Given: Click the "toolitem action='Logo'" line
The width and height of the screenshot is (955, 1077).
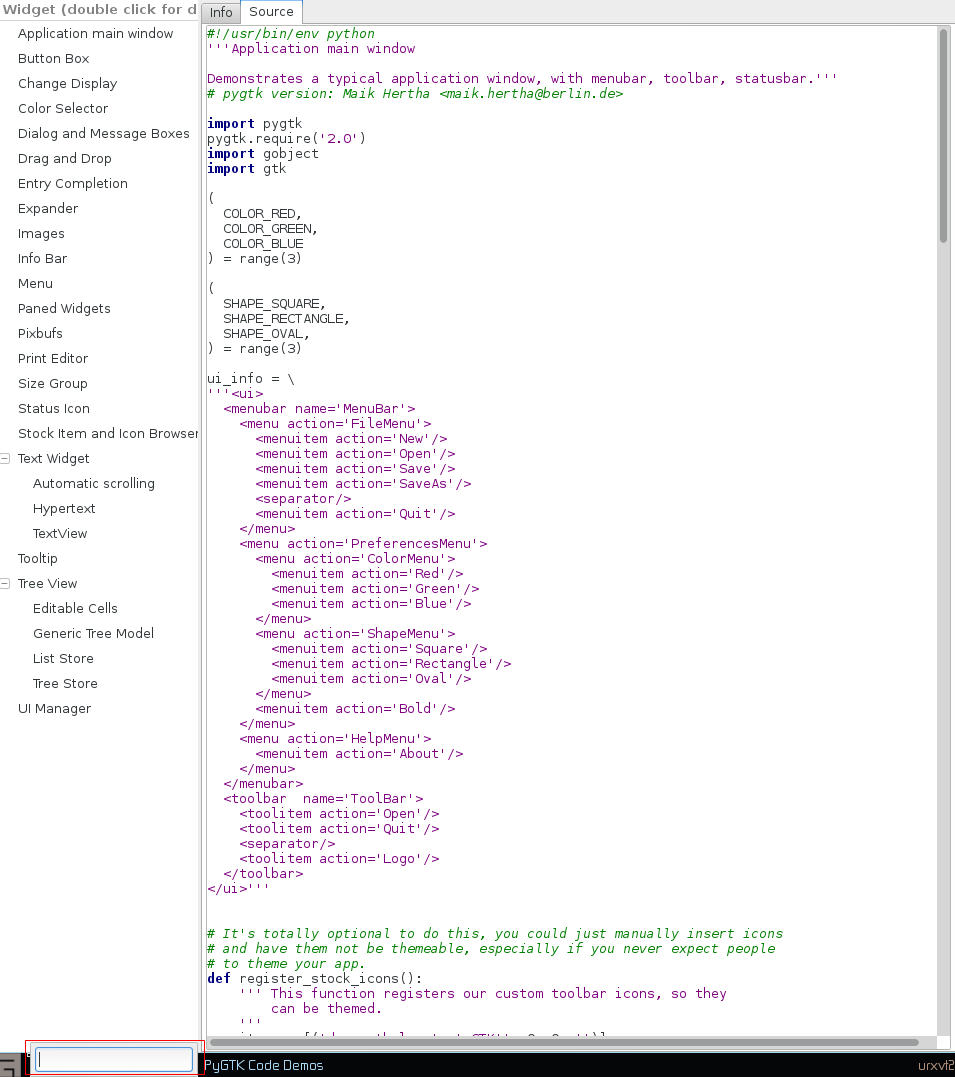Looking at the screenshot, I should [x=339, y=859].
